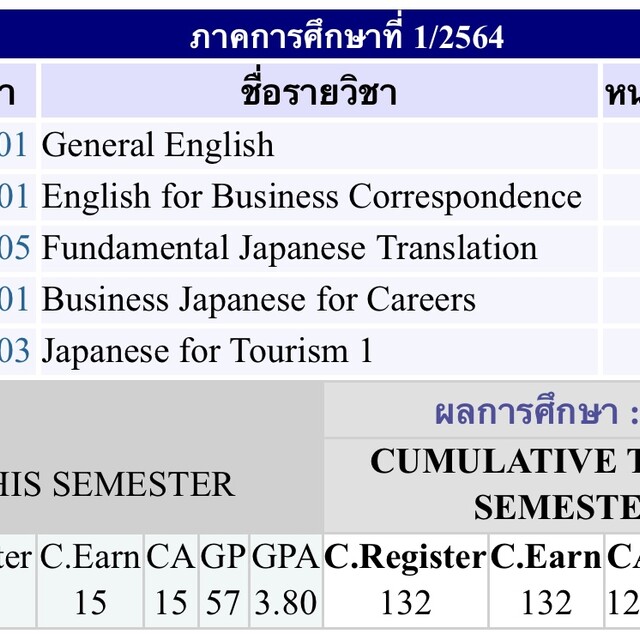Click the semester 1/2564 header bar
Image resolution: width=640 pixels, height=640 pixels.
(346, 37)
